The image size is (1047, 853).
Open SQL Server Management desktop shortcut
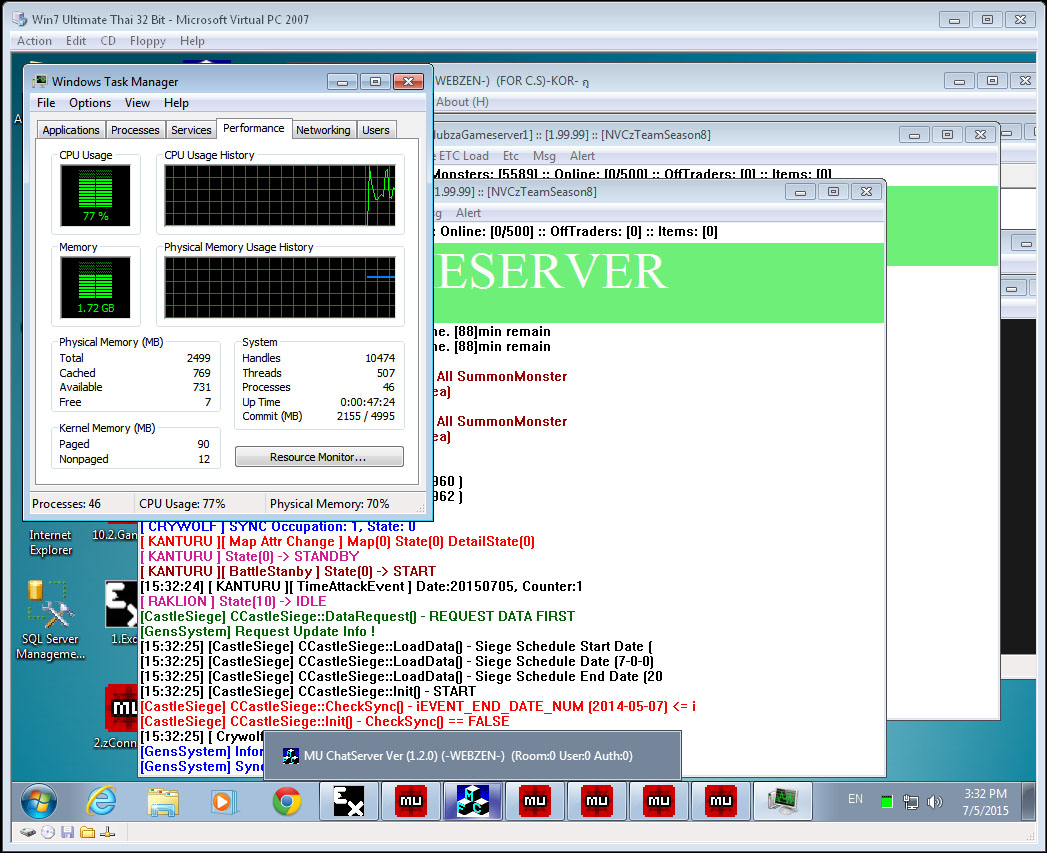49,620
